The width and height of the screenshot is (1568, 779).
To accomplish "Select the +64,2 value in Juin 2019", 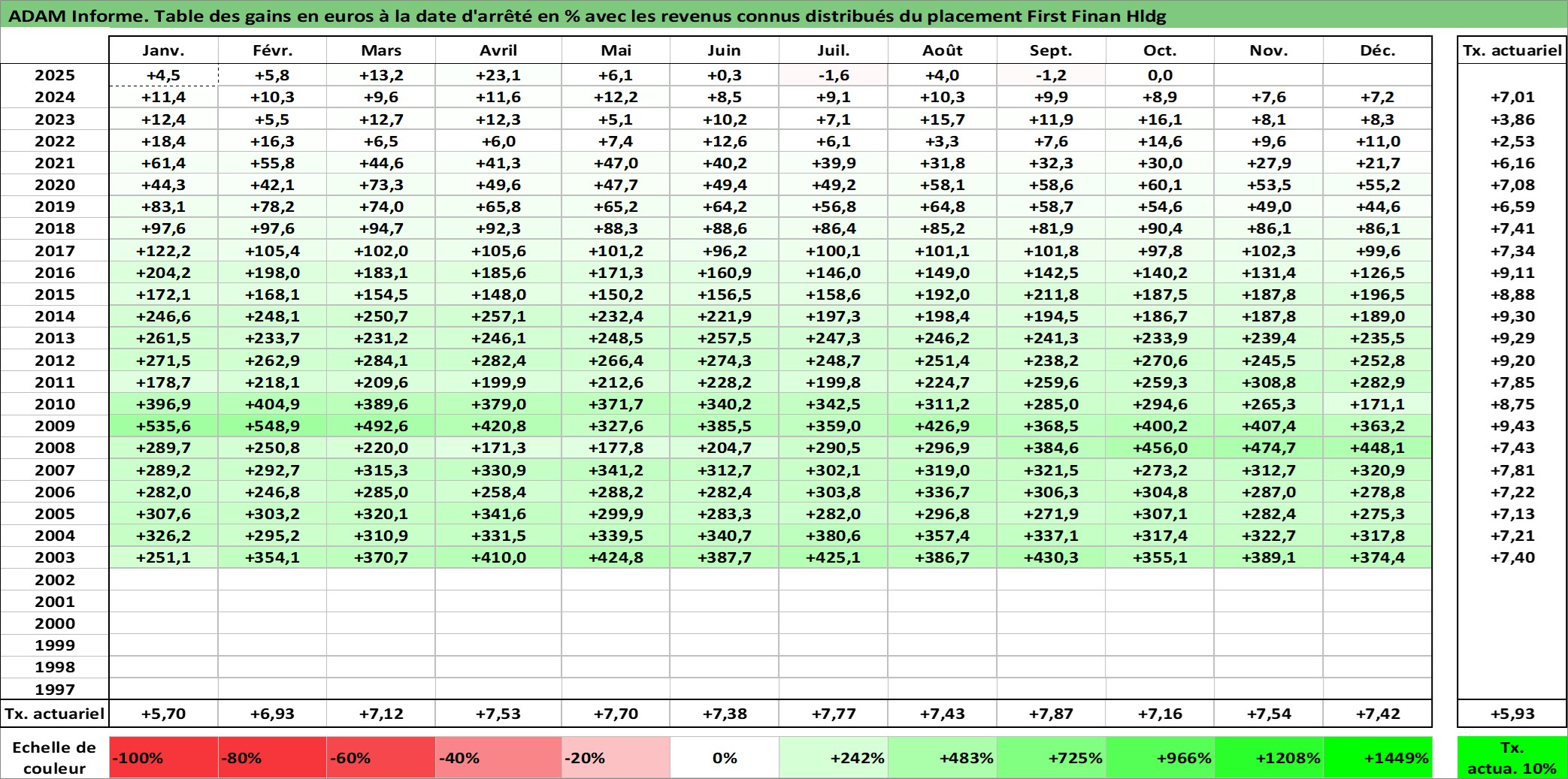I will (725, 207).
